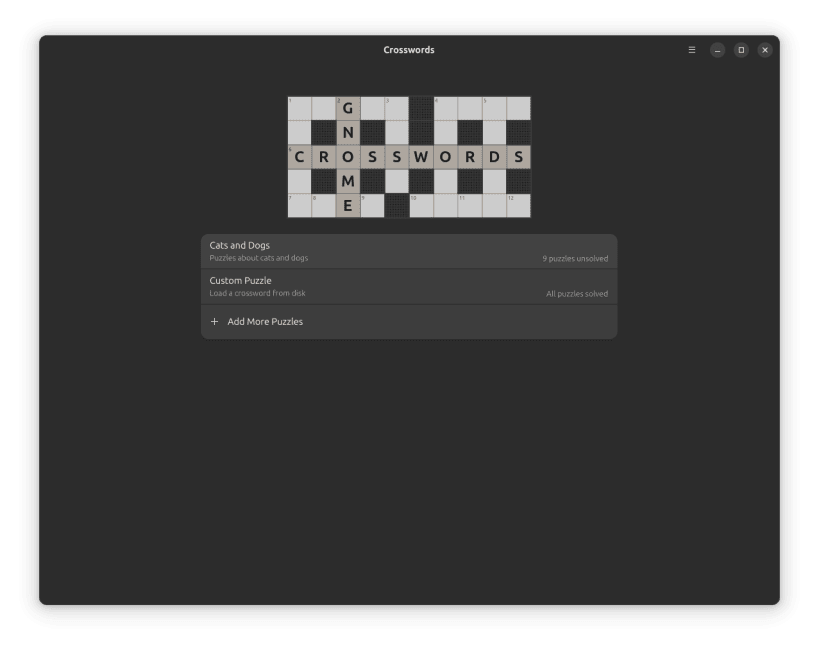Click the "9 puzzles unsolved" label
This screenshot has width=819, height=648.
pyautogui.click(x=576, y=258)
